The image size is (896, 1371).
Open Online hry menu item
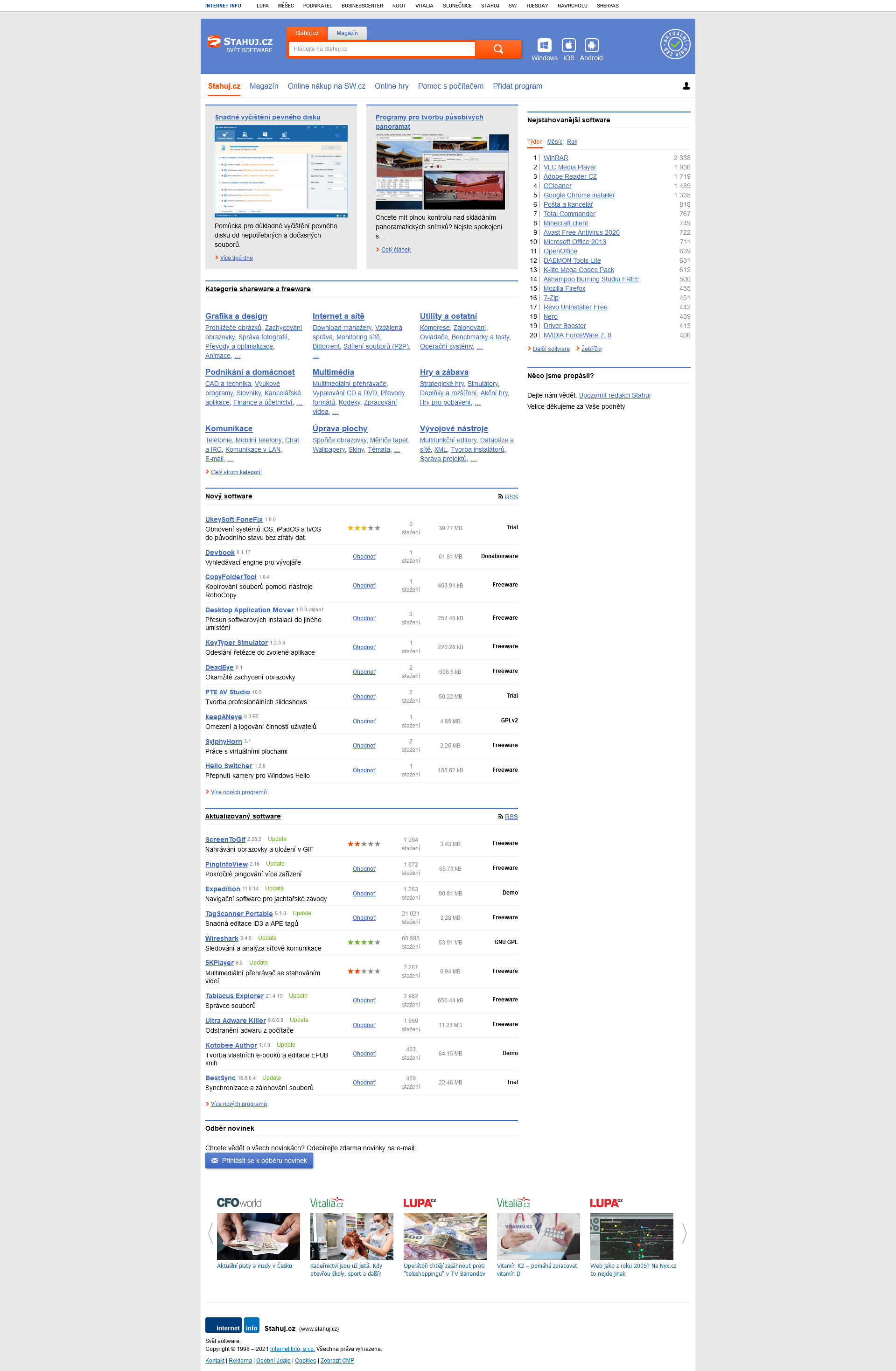[x=391, y=86]
